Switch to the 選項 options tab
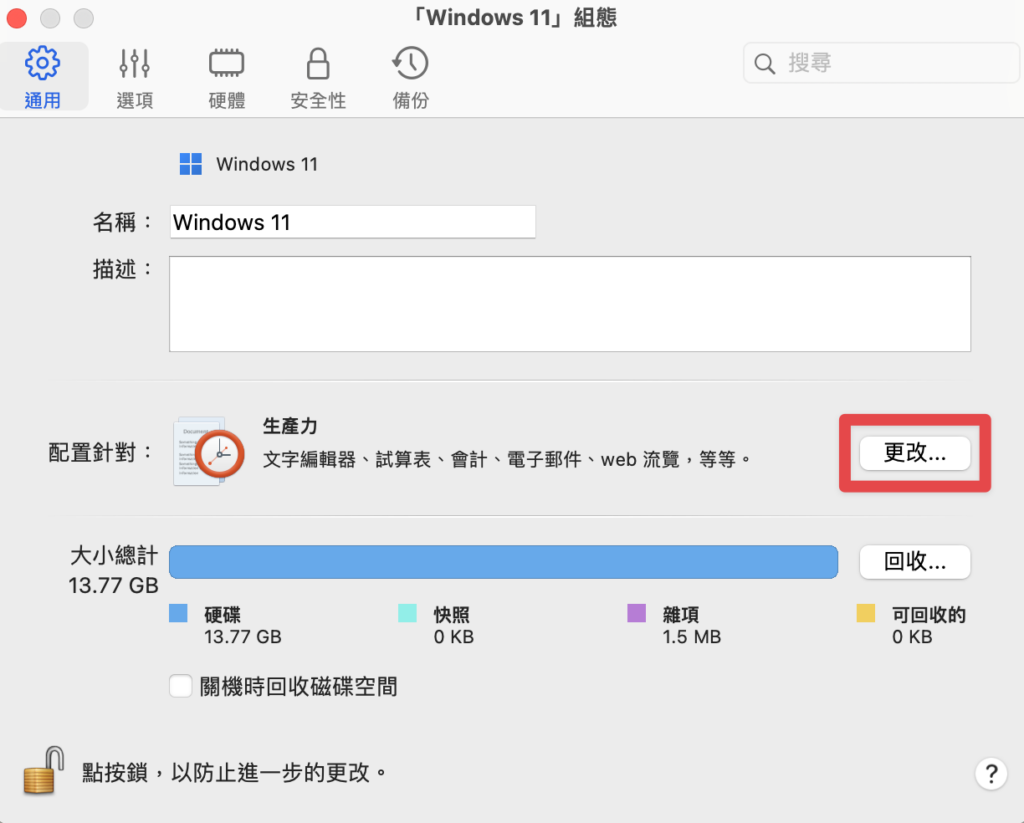Image resolution: width=1024 pixels, height=823 pixels. point(135,76)
